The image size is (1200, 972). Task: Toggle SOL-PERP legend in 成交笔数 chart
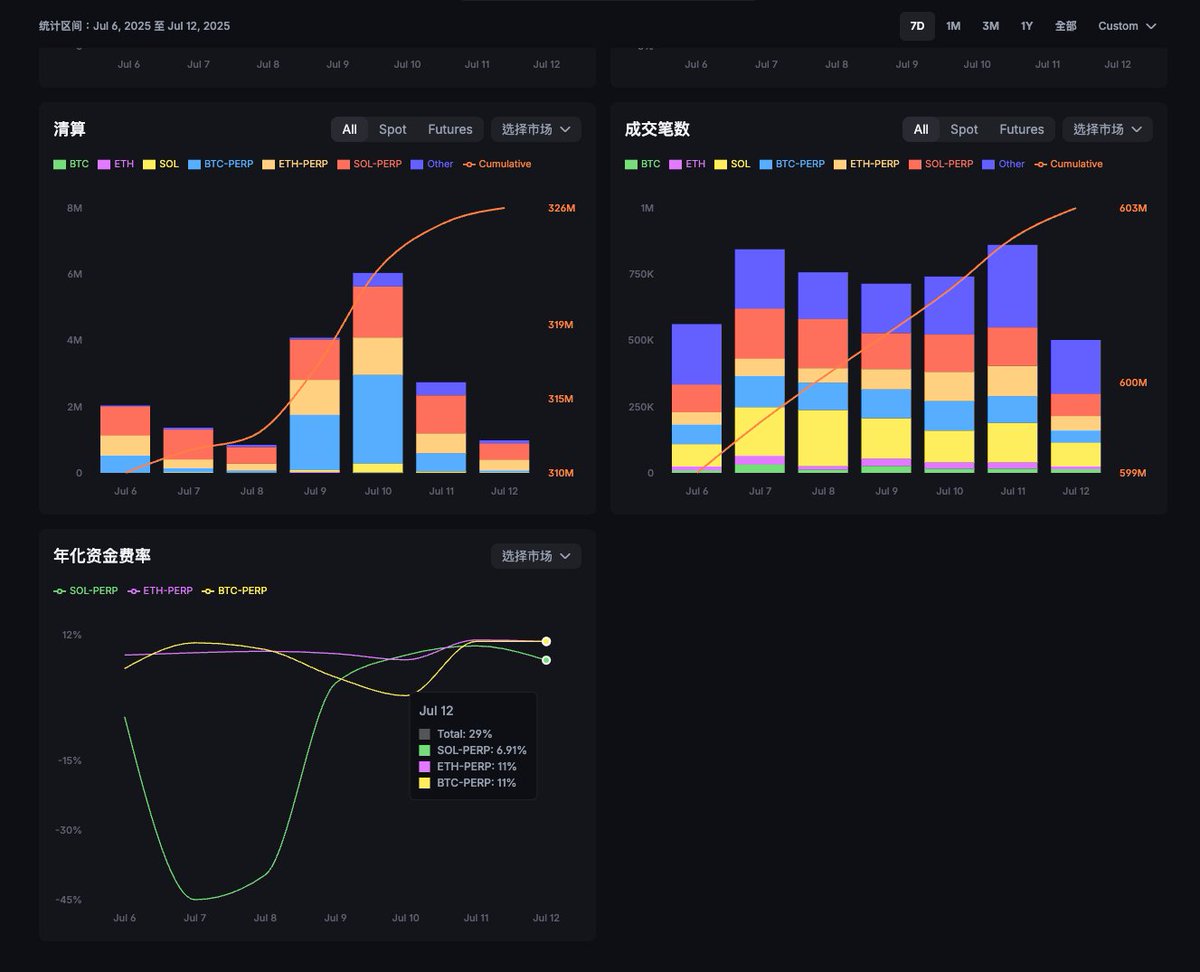coord(940,164)
